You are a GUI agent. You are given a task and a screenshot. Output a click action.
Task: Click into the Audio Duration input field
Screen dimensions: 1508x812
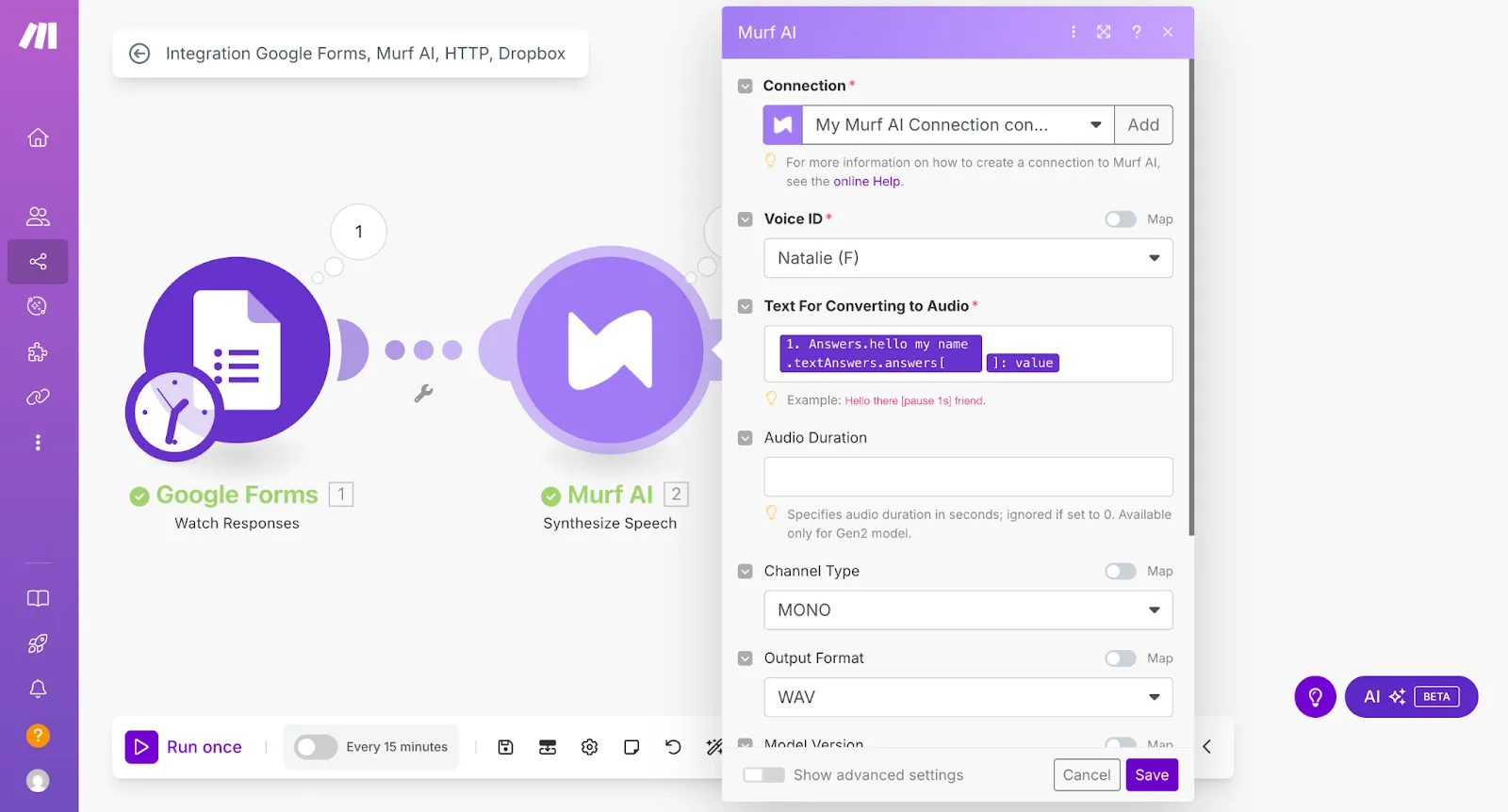(968, 477)
